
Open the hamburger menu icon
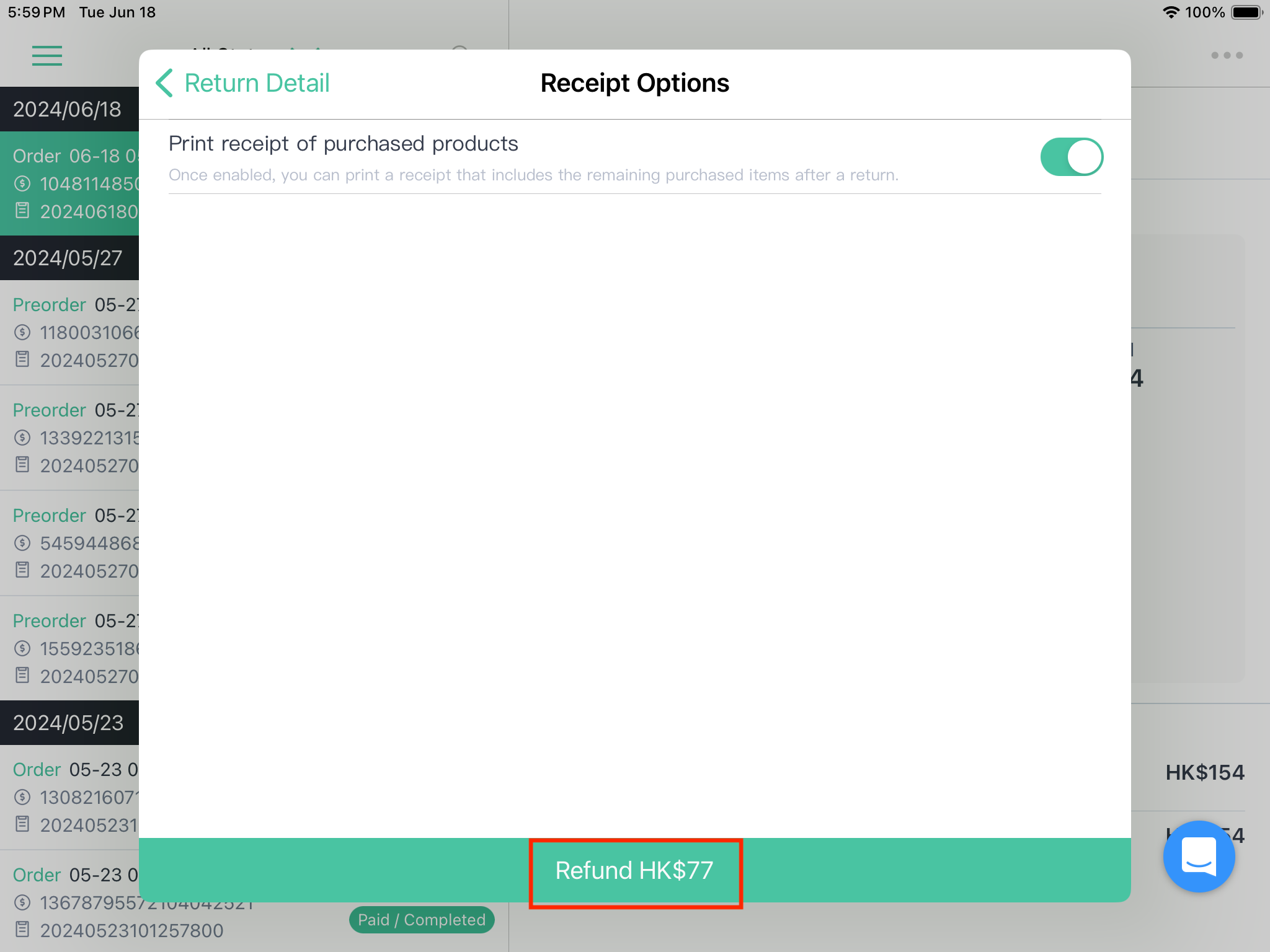pos(47,56)
